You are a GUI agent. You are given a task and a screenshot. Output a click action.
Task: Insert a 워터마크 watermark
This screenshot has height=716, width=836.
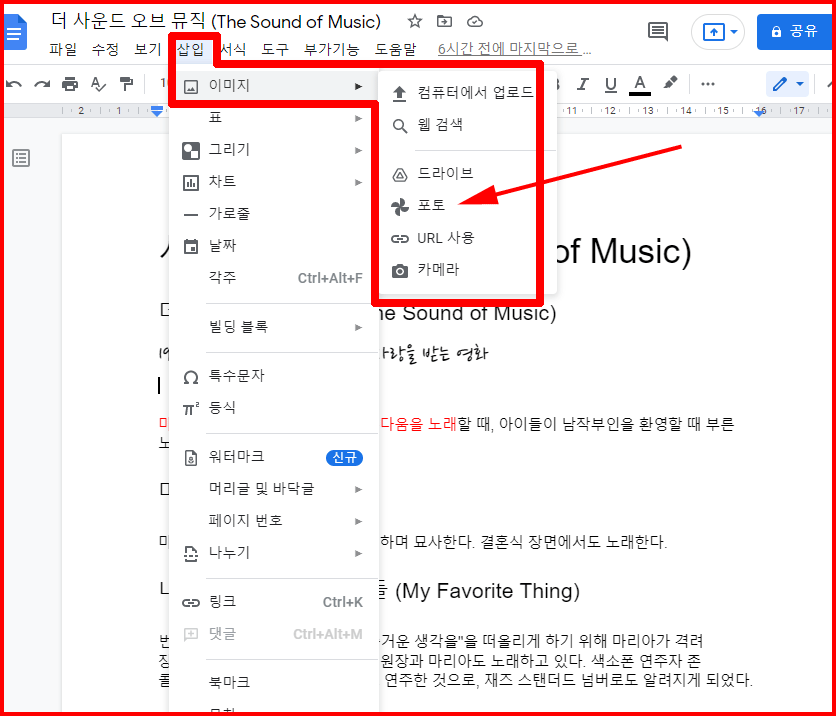(x=274, y=457)
